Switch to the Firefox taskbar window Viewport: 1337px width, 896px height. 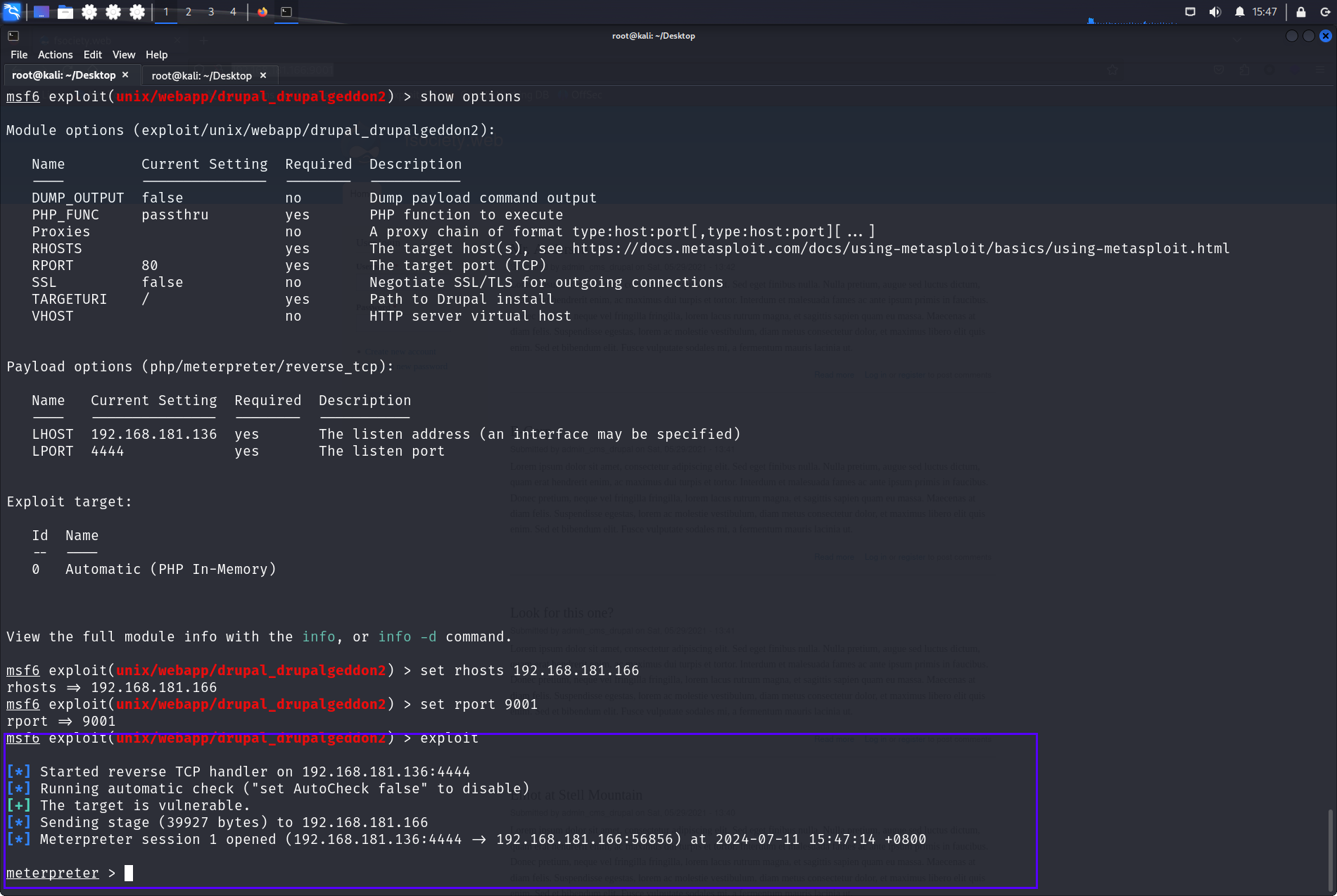(262, 12)
